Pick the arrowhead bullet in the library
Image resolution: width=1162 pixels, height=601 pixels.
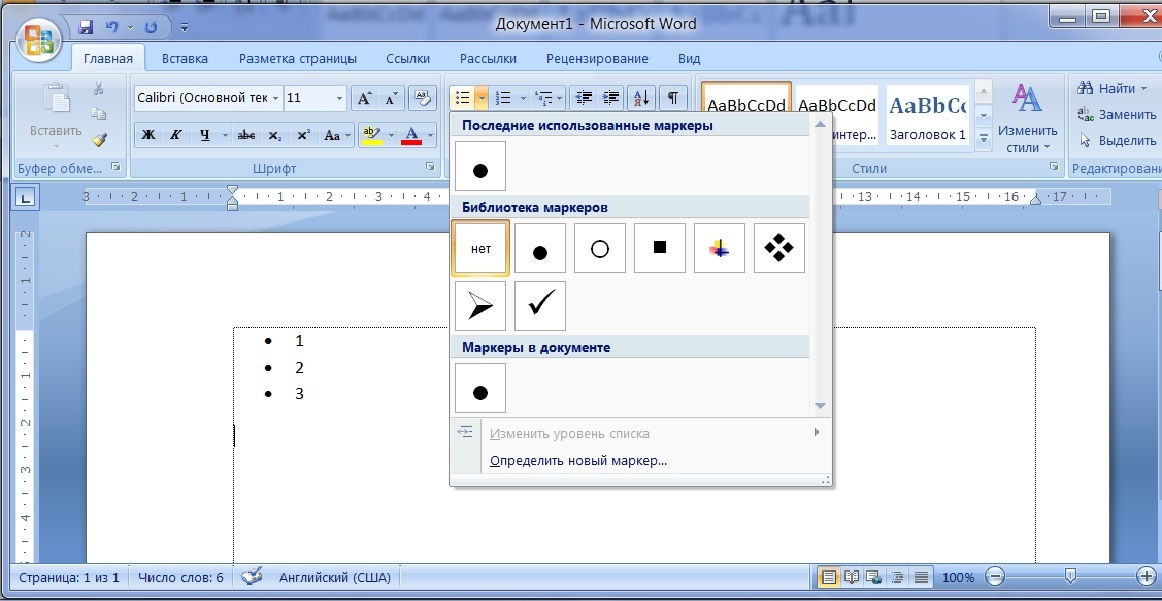480,306
